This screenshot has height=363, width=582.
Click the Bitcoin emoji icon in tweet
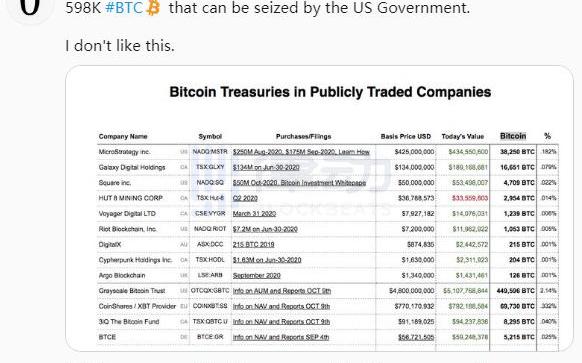point(153,8)
